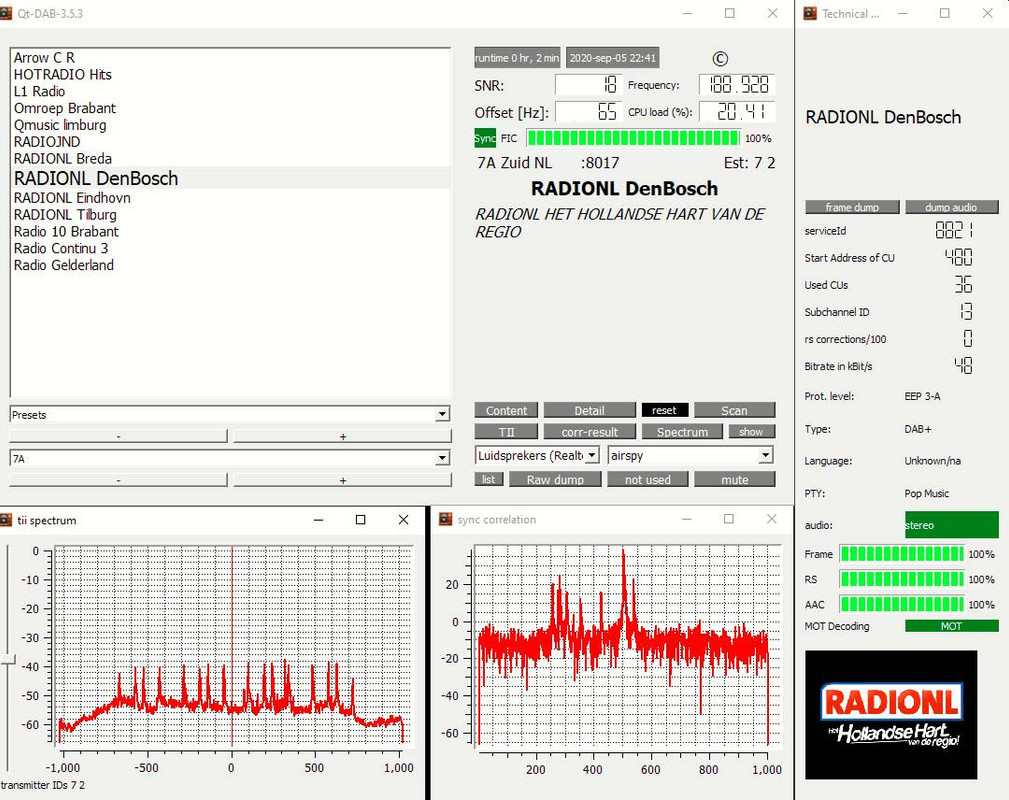Click the RS quality bar

902,579
